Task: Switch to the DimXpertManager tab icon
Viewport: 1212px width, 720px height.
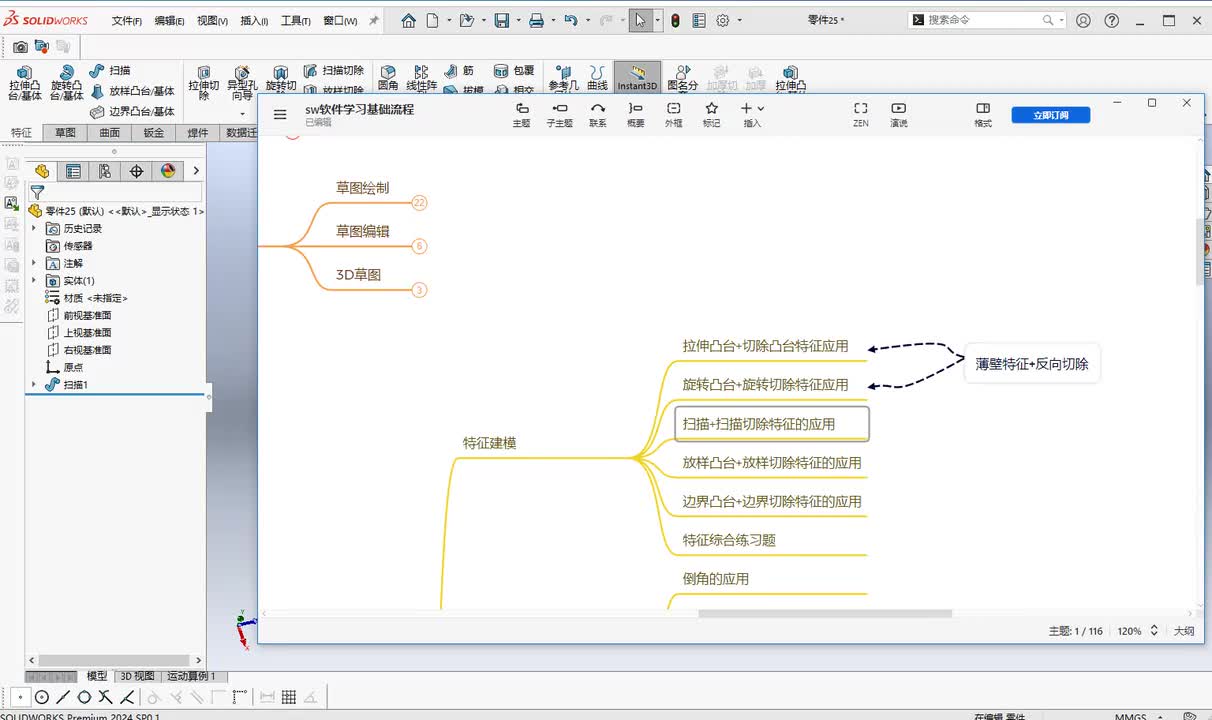Action: [x=136, y=171]
